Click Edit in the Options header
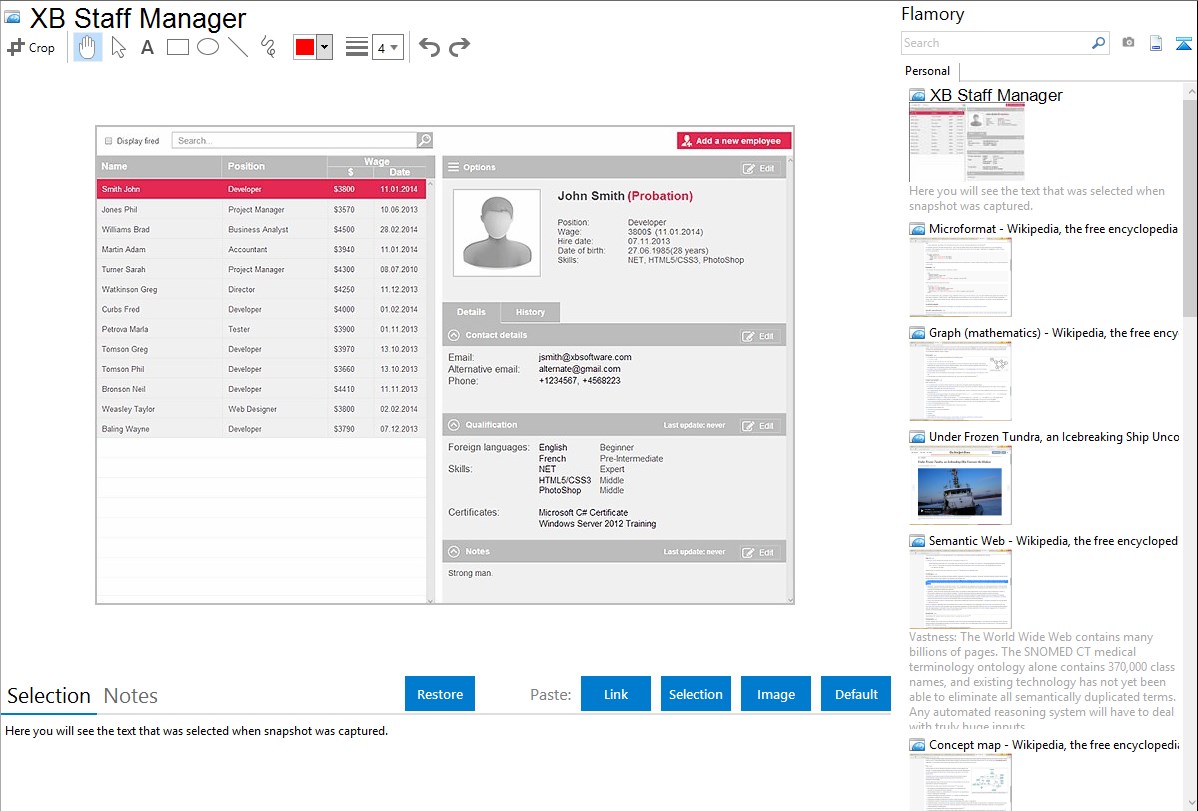This screenshot has width=1198, height=811. 759,168
